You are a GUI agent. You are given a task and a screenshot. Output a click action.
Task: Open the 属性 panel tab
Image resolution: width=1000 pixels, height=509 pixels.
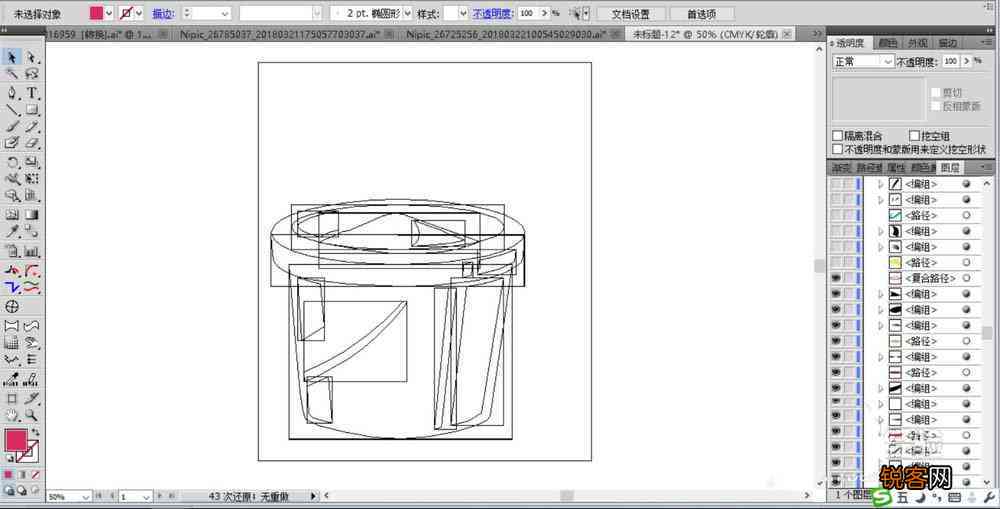click(896, 168)
